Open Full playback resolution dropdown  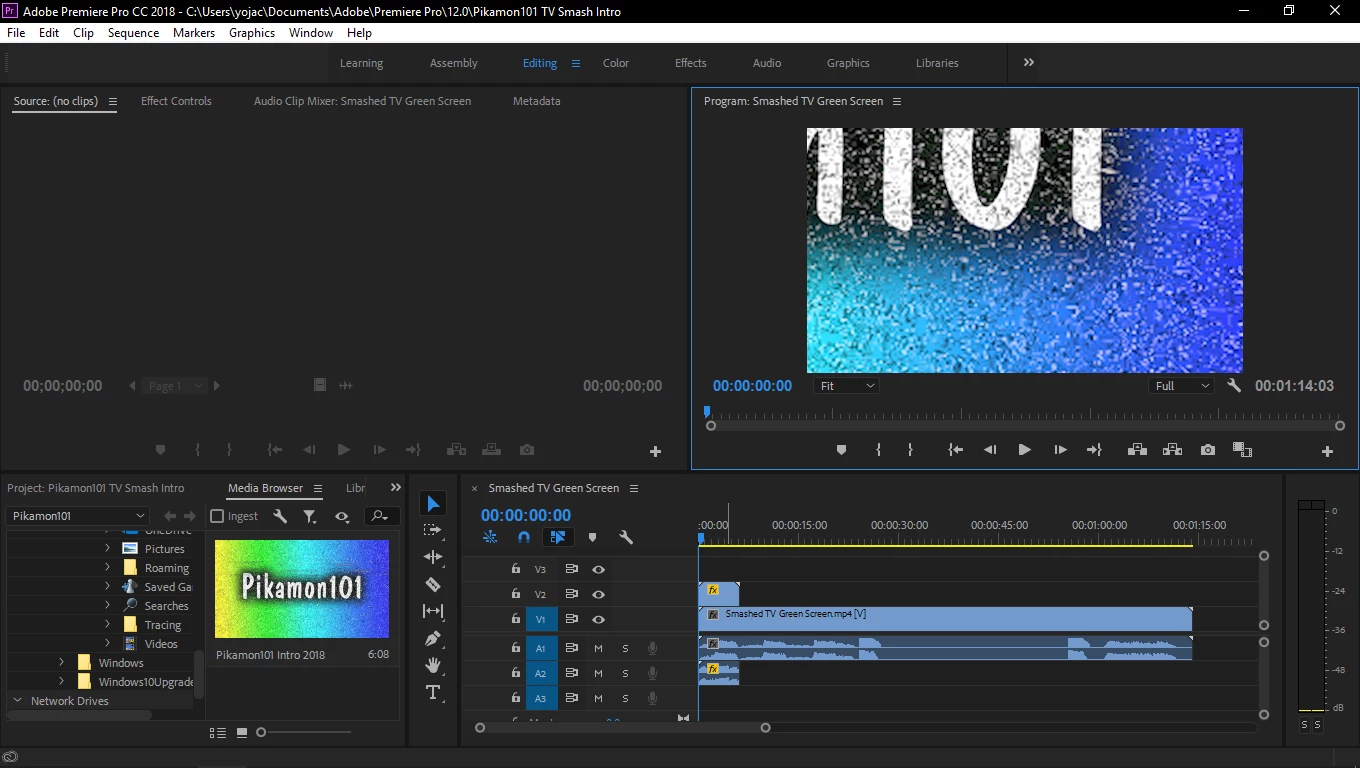click(1181, 386)
